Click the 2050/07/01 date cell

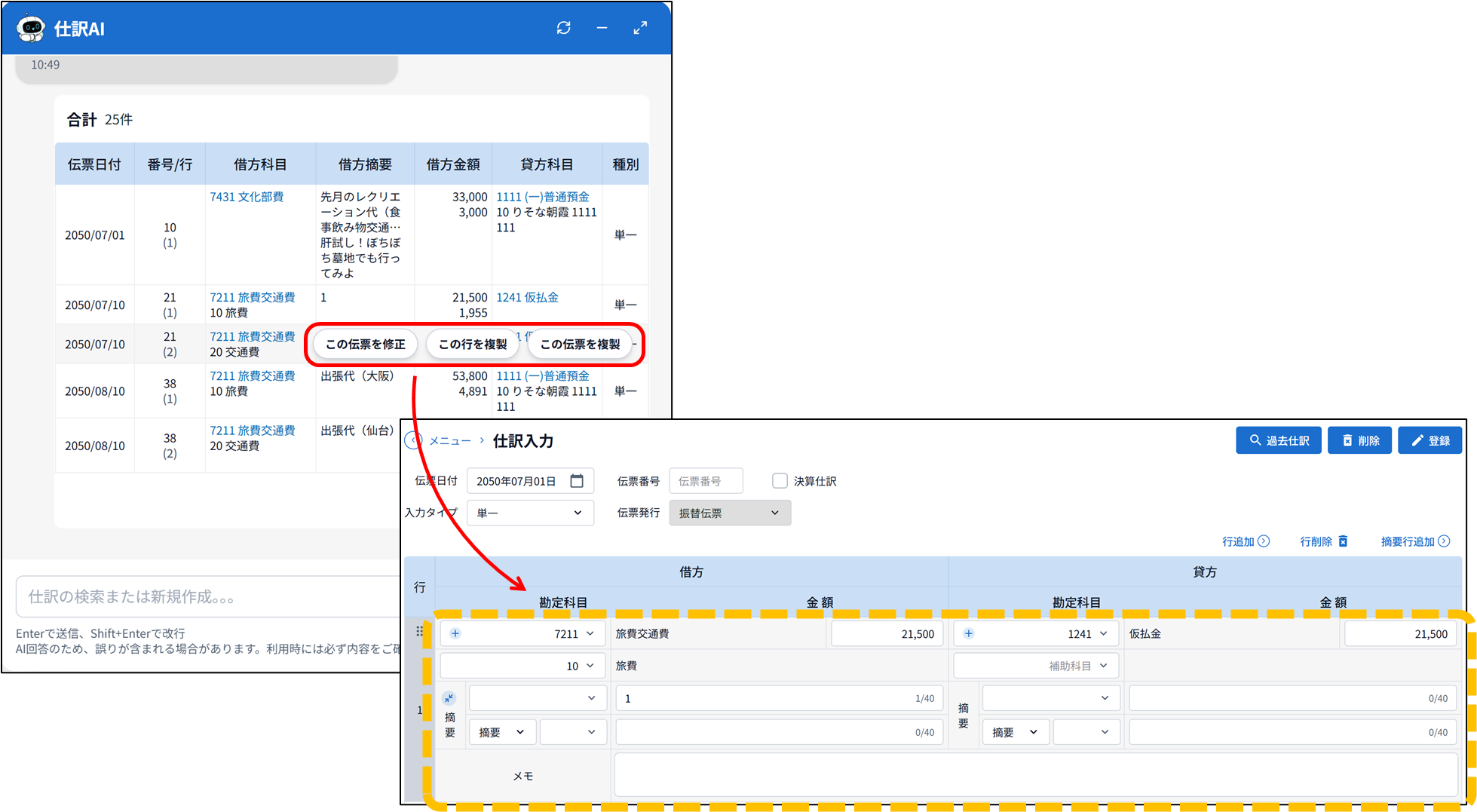[x=95, y=235]
